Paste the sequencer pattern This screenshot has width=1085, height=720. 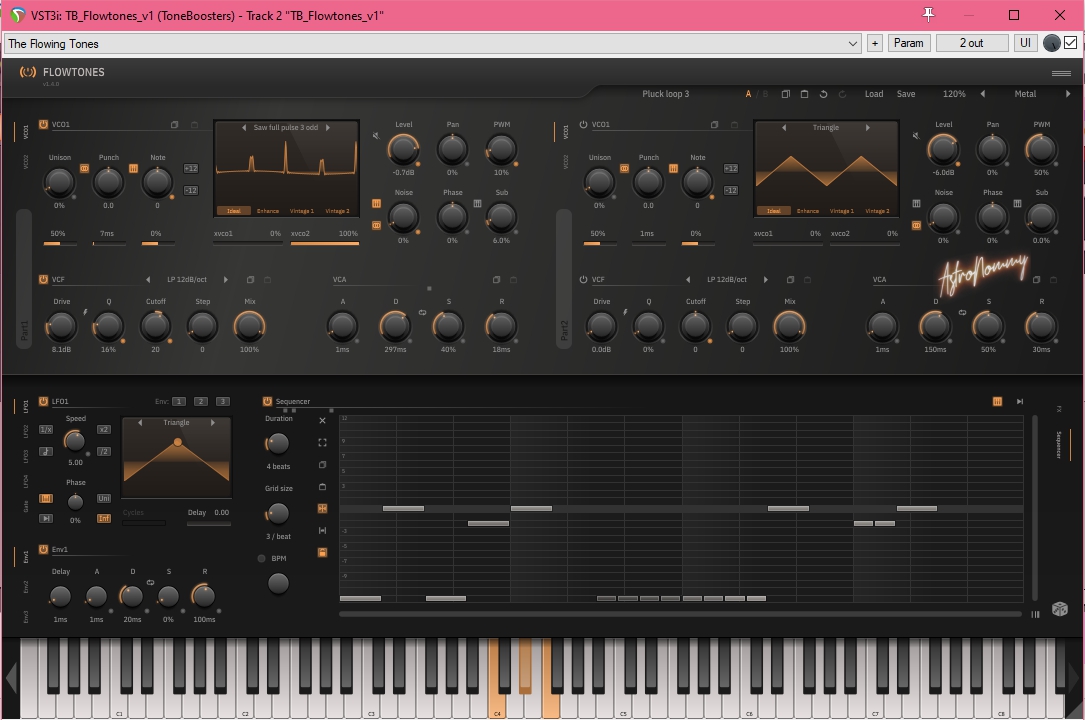(x=322, y=487)
